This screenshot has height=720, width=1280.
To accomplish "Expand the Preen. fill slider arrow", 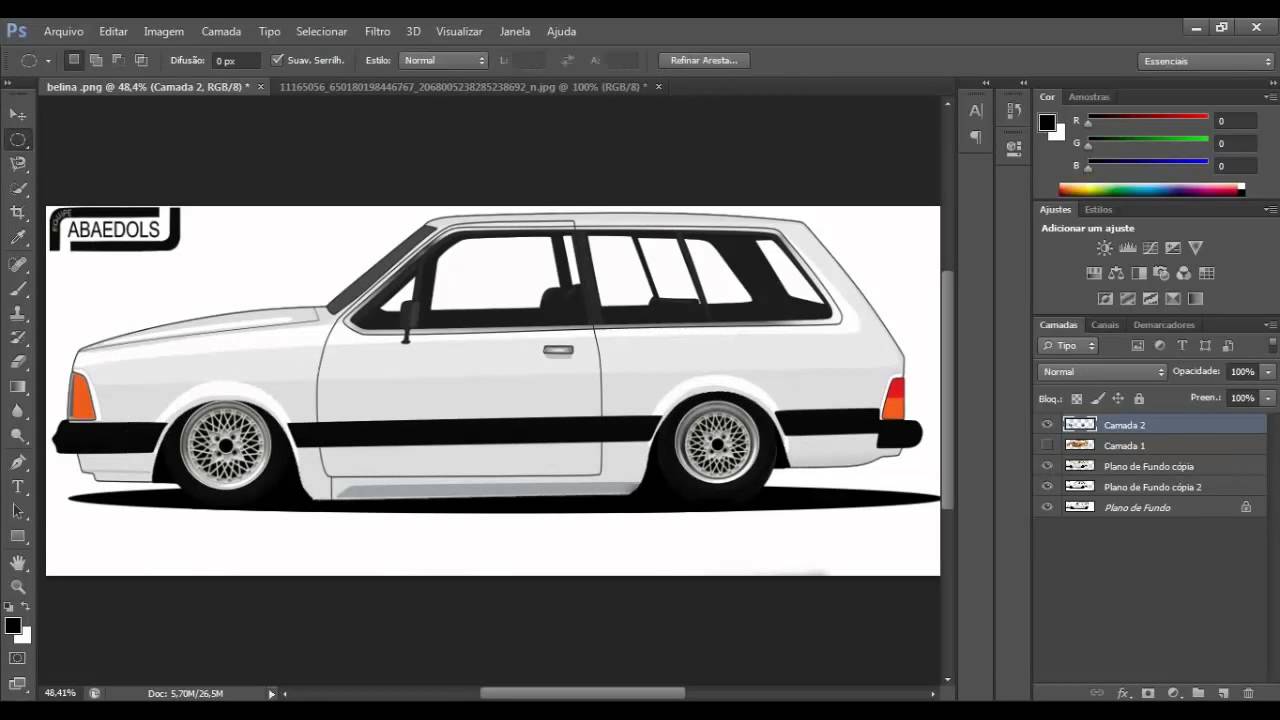I will pos(1269,398).
